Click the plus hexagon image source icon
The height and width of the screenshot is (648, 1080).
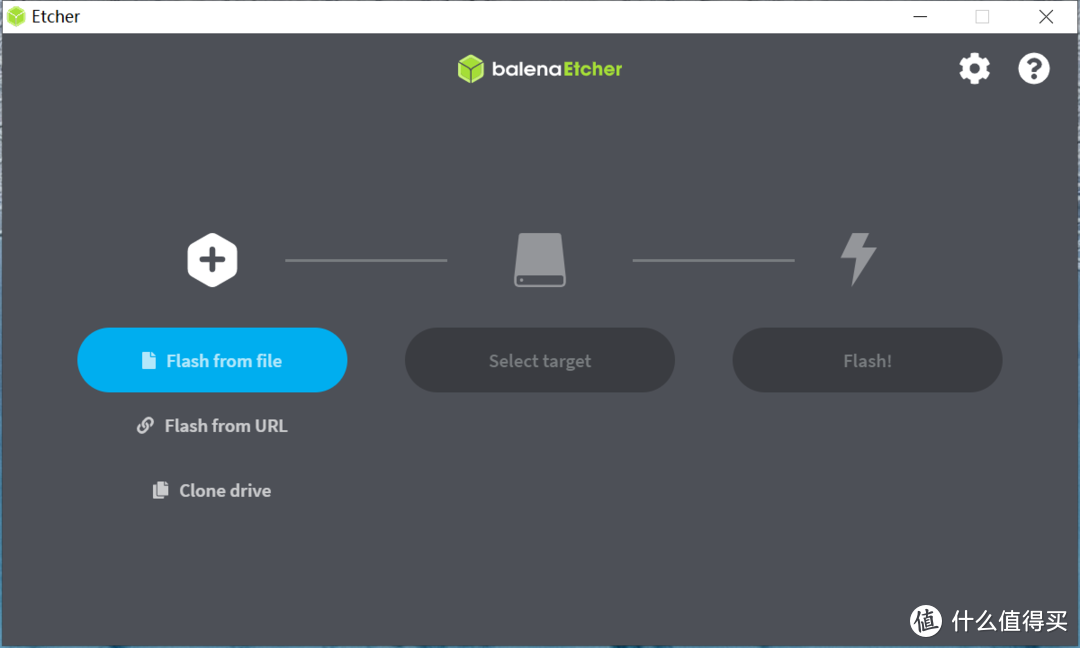point(212,260)
